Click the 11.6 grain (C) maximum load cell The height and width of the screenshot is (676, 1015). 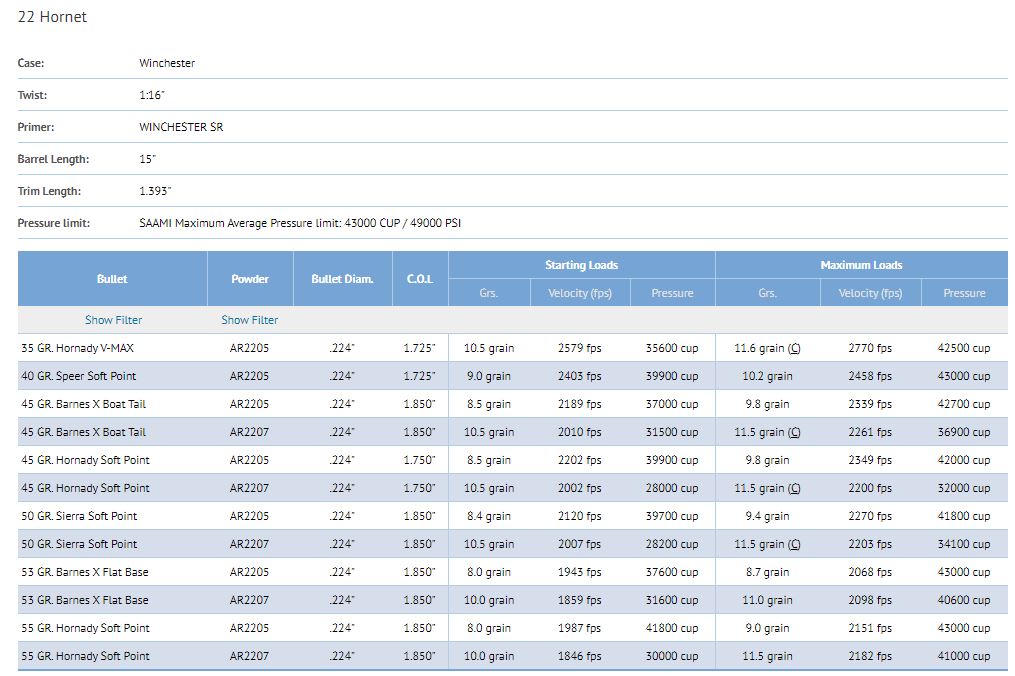click(x=767, y=348)
